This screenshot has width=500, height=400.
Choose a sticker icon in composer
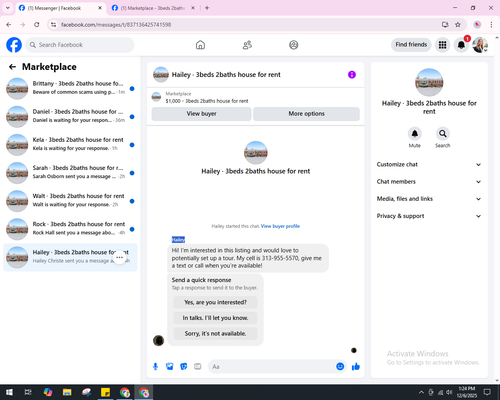pos(184,367)
